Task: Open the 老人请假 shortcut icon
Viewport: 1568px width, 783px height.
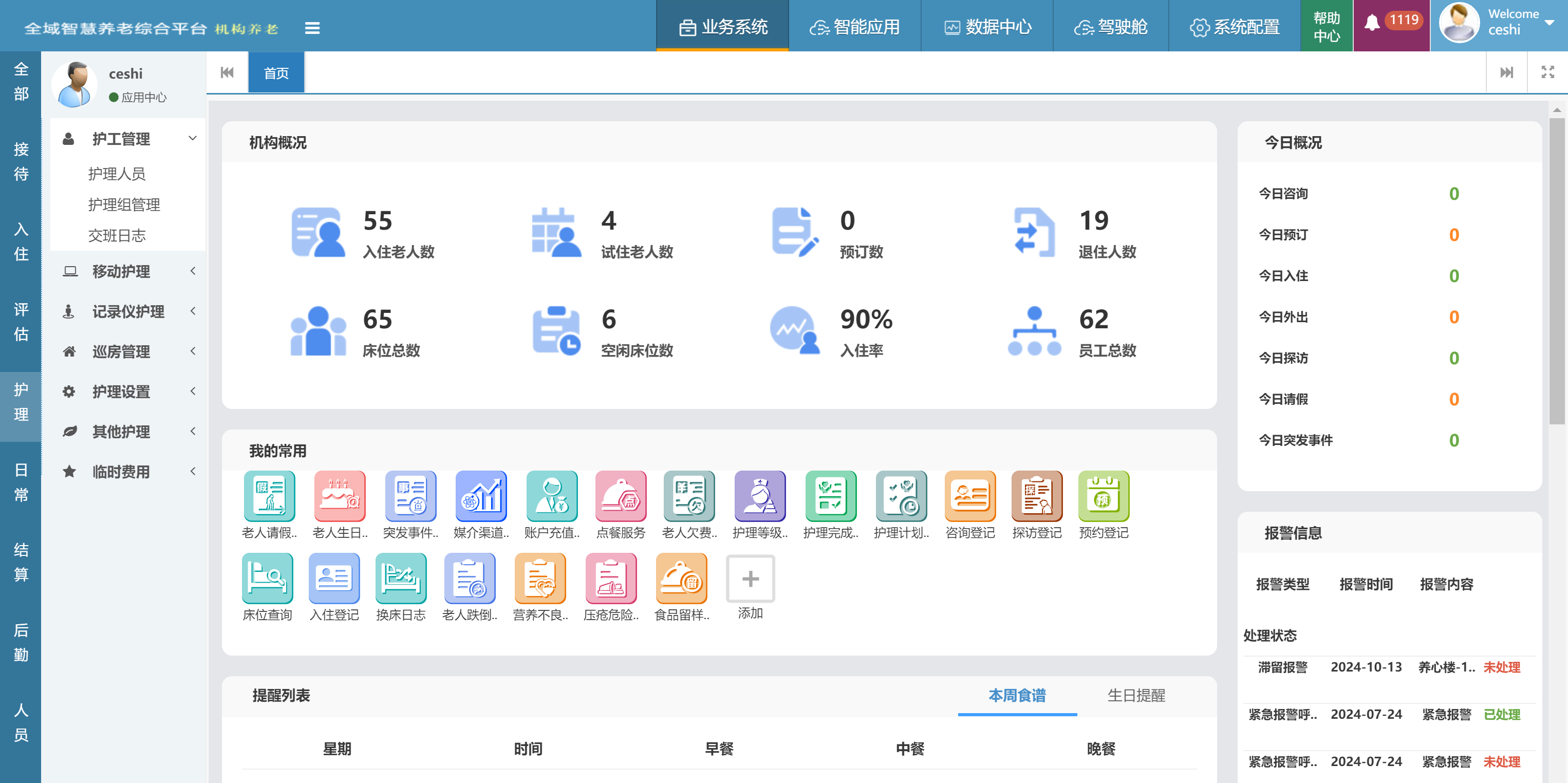Action: click(269, 496)
